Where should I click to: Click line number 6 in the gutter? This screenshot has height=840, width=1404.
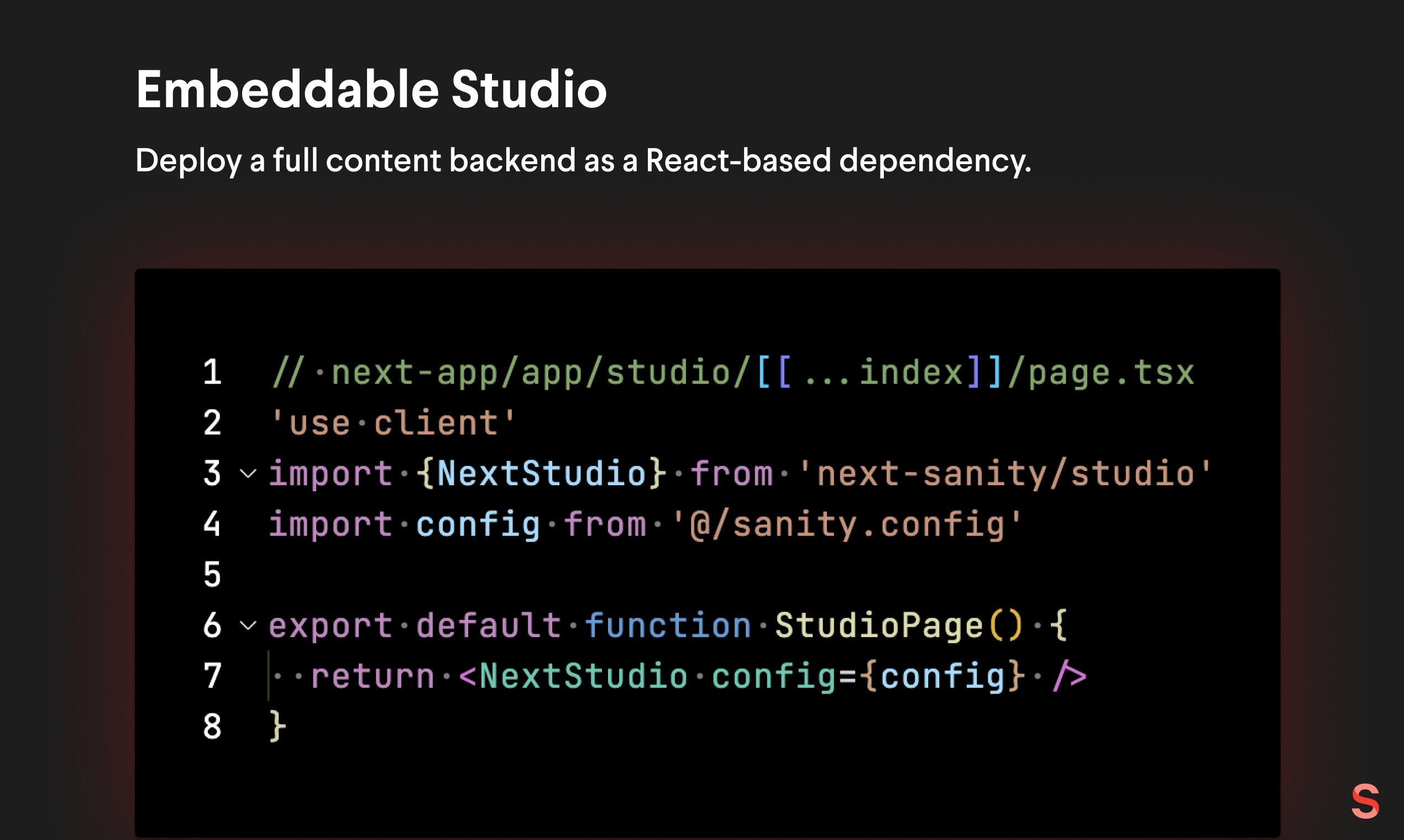(212, 626)
